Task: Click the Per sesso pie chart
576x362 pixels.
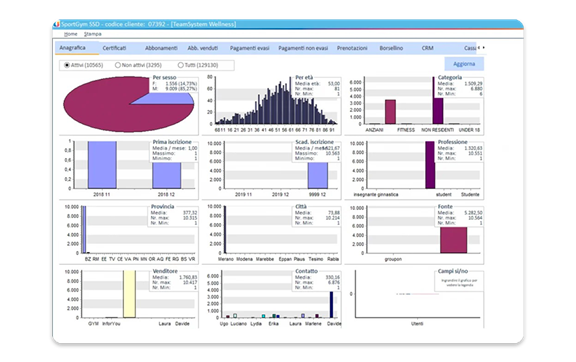Action: click(x=129, y=104)
